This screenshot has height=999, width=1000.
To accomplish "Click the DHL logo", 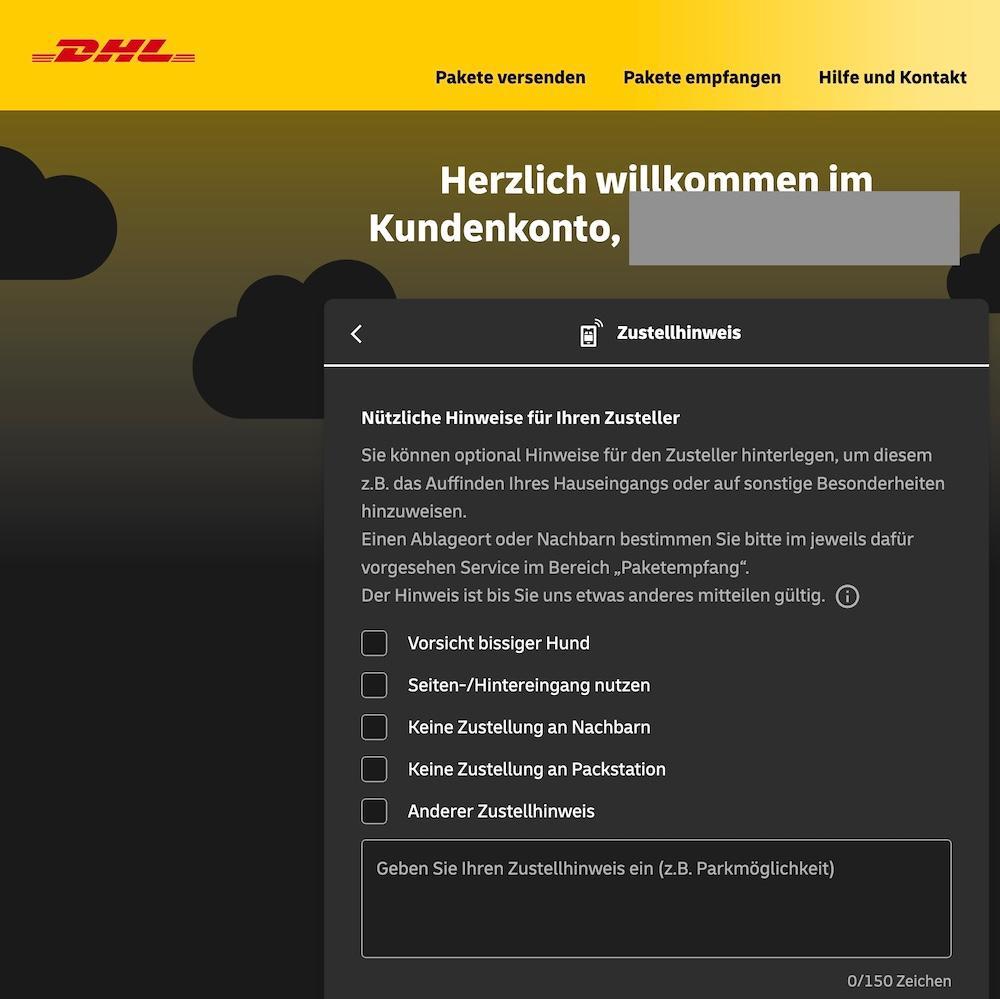I will 114,51.
